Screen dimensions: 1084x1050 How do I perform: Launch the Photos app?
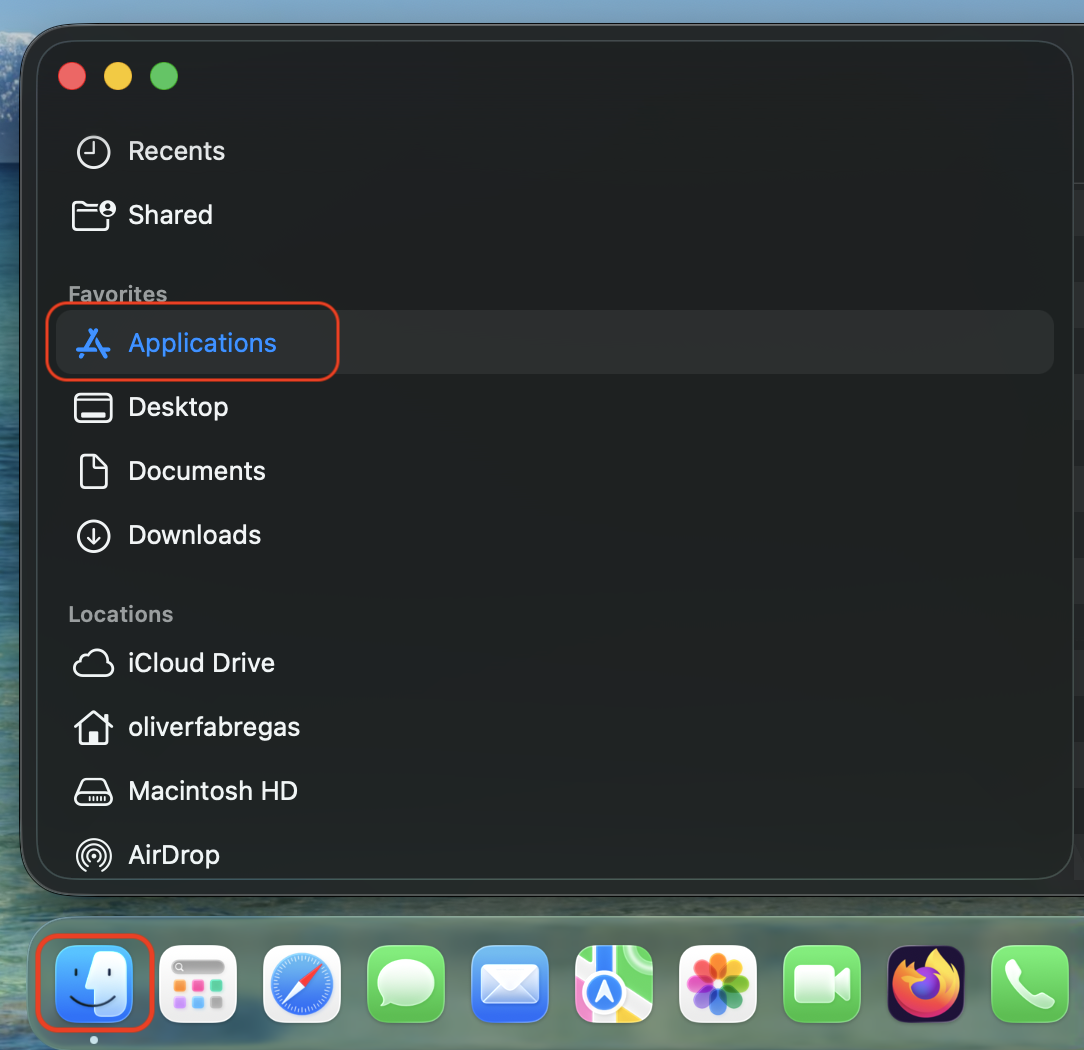pos(718,984)
